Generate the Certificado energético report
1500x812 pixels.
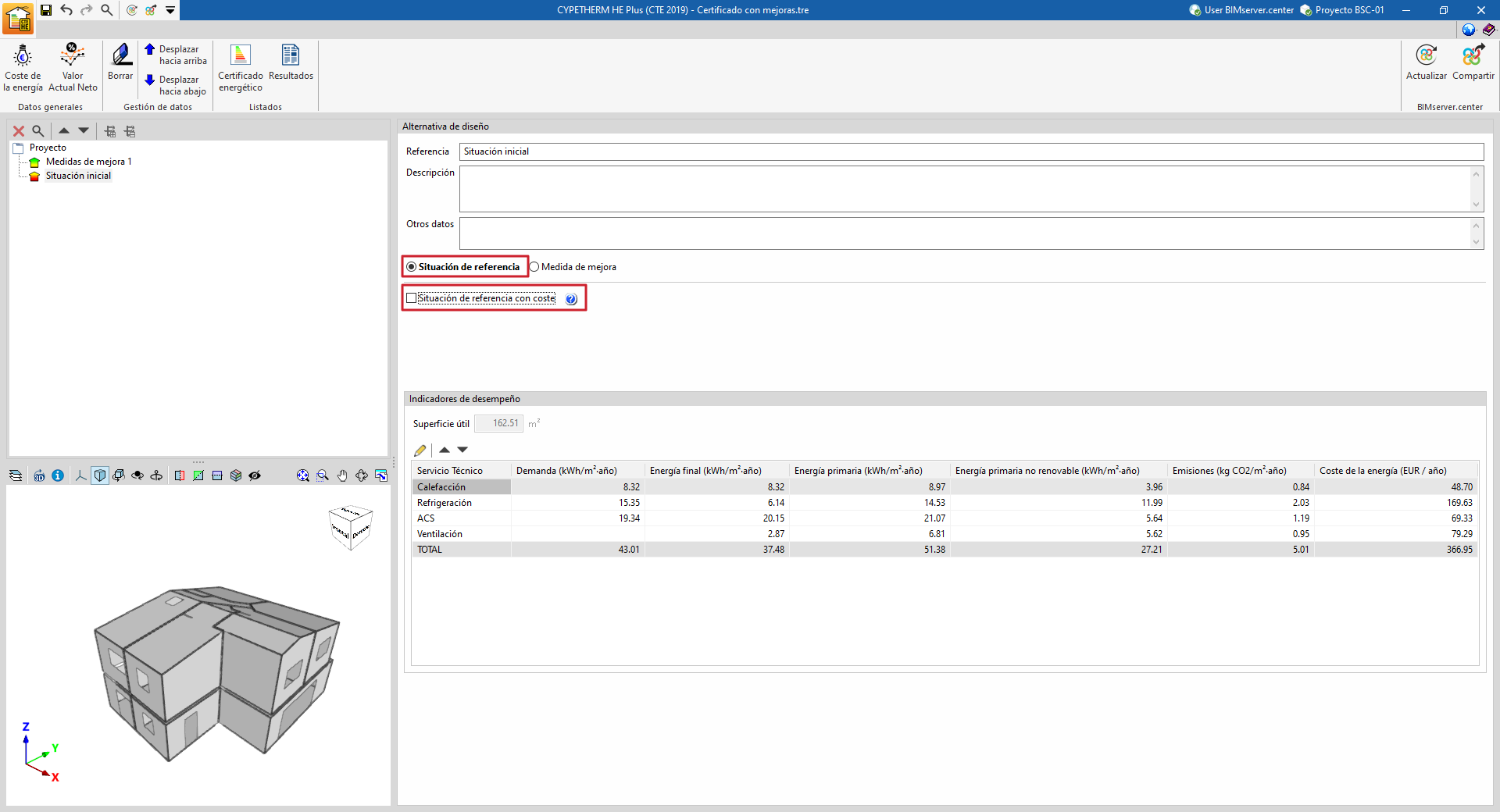coord(241,68)
